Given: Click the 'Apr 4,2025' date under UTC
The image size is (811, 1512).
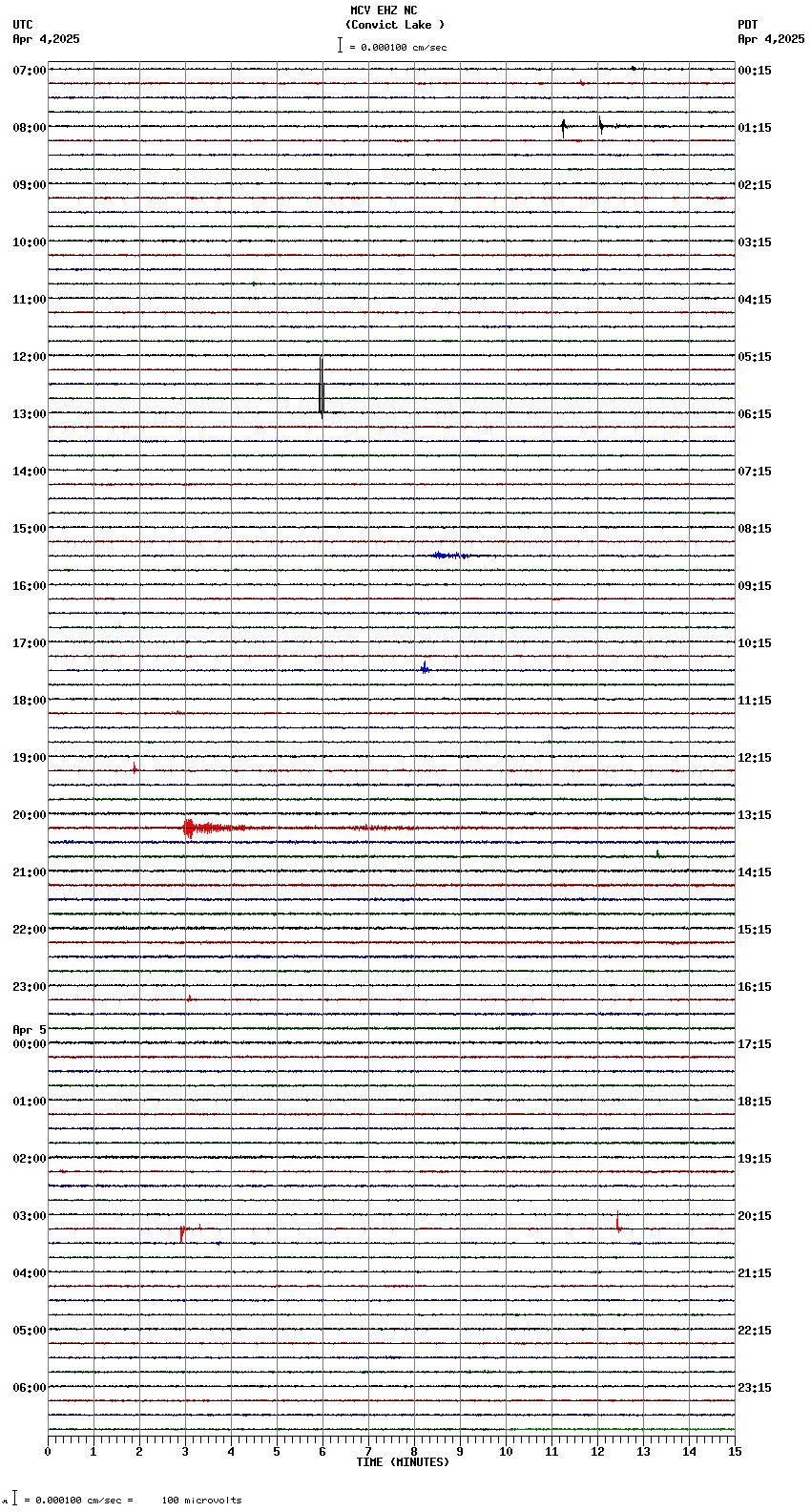Looking at the screenshot, I should [x=47, y=39].
